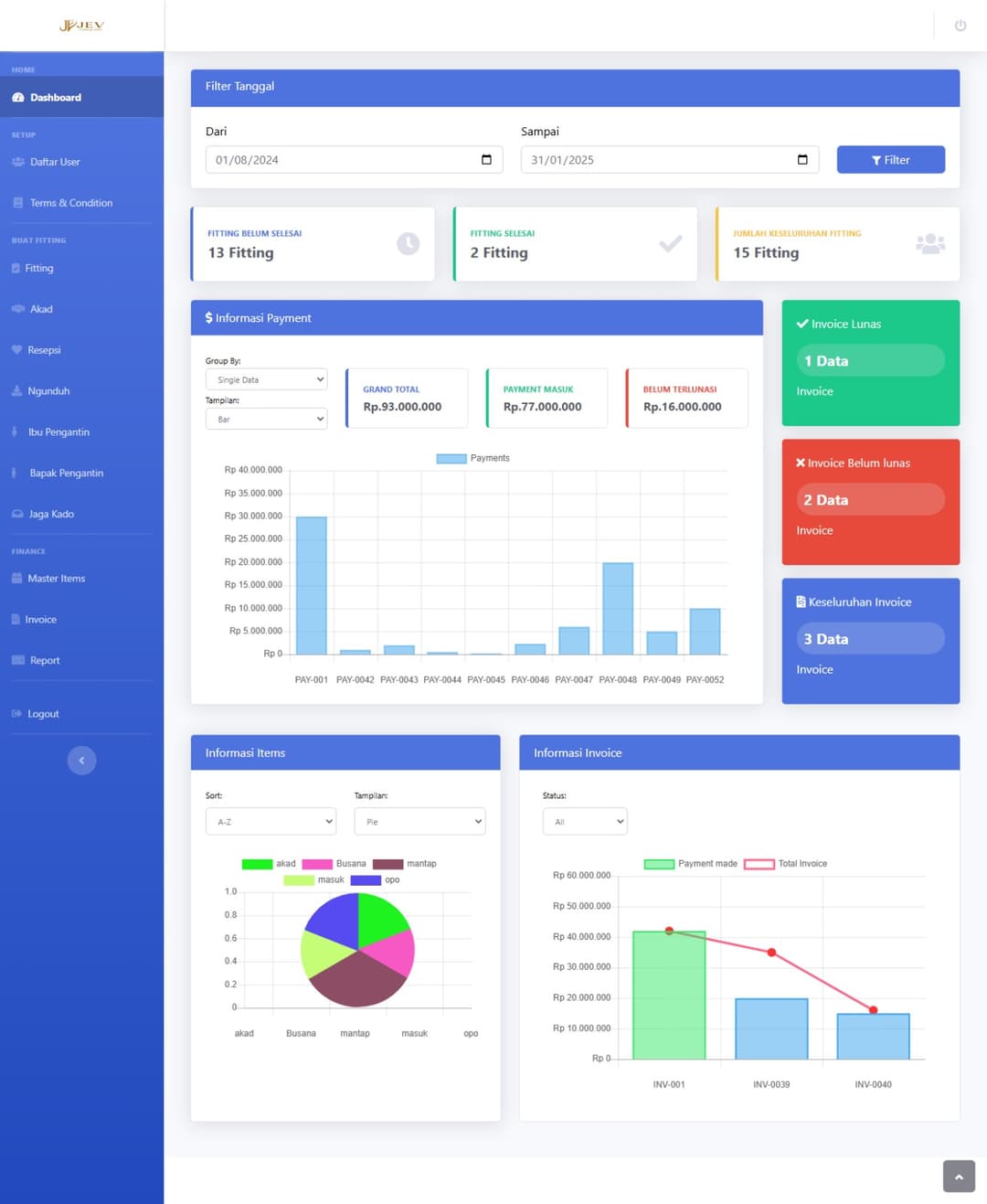
Task: Click Logout in the sidebar
Action: click(x=43, y=714)
